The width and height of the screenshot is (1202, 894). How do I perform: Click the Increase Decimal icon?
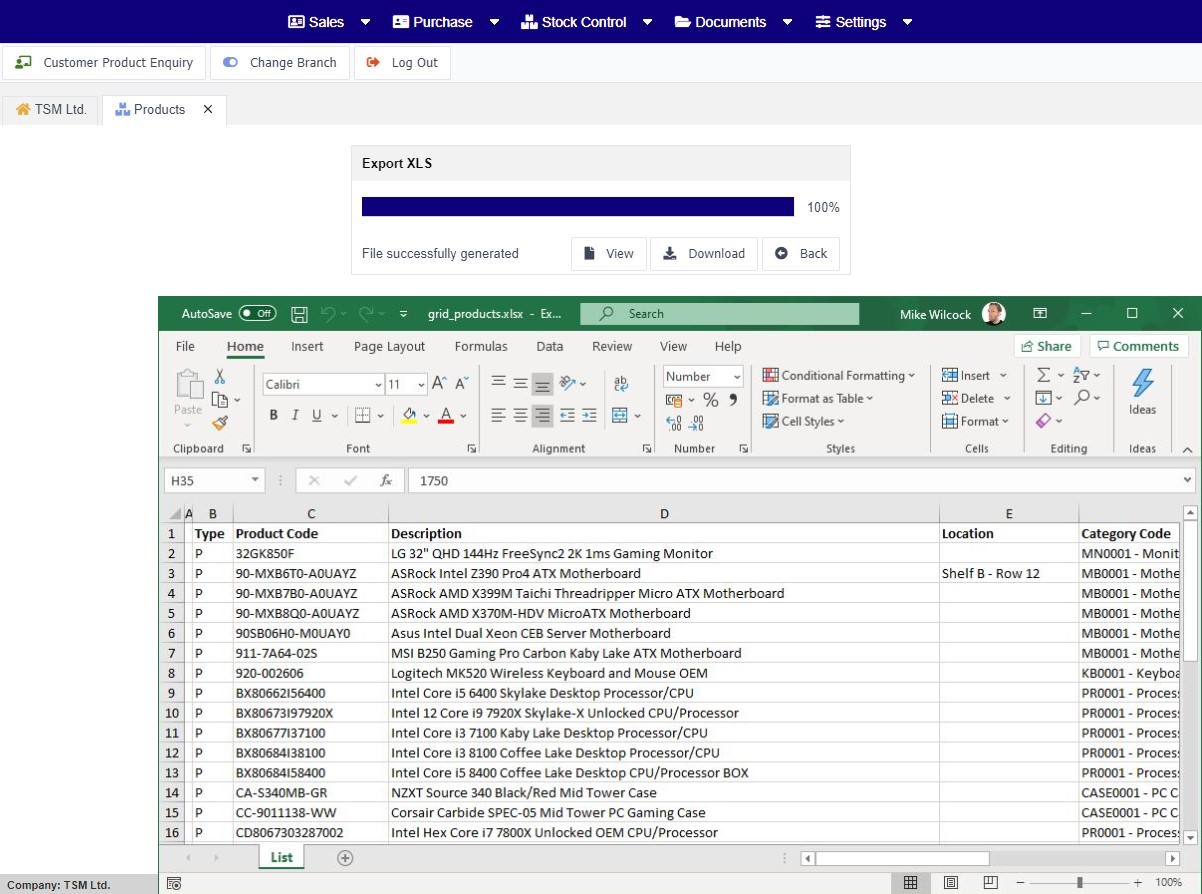click(x=673, y=423)
